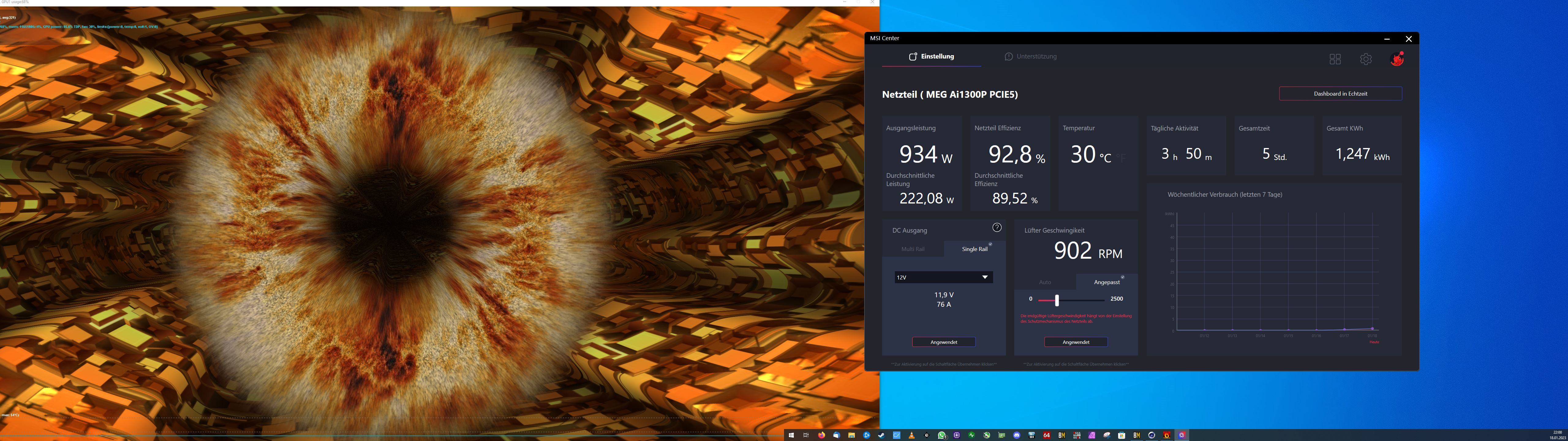Open Thunderbird from the taskbar

pos(836,435)
